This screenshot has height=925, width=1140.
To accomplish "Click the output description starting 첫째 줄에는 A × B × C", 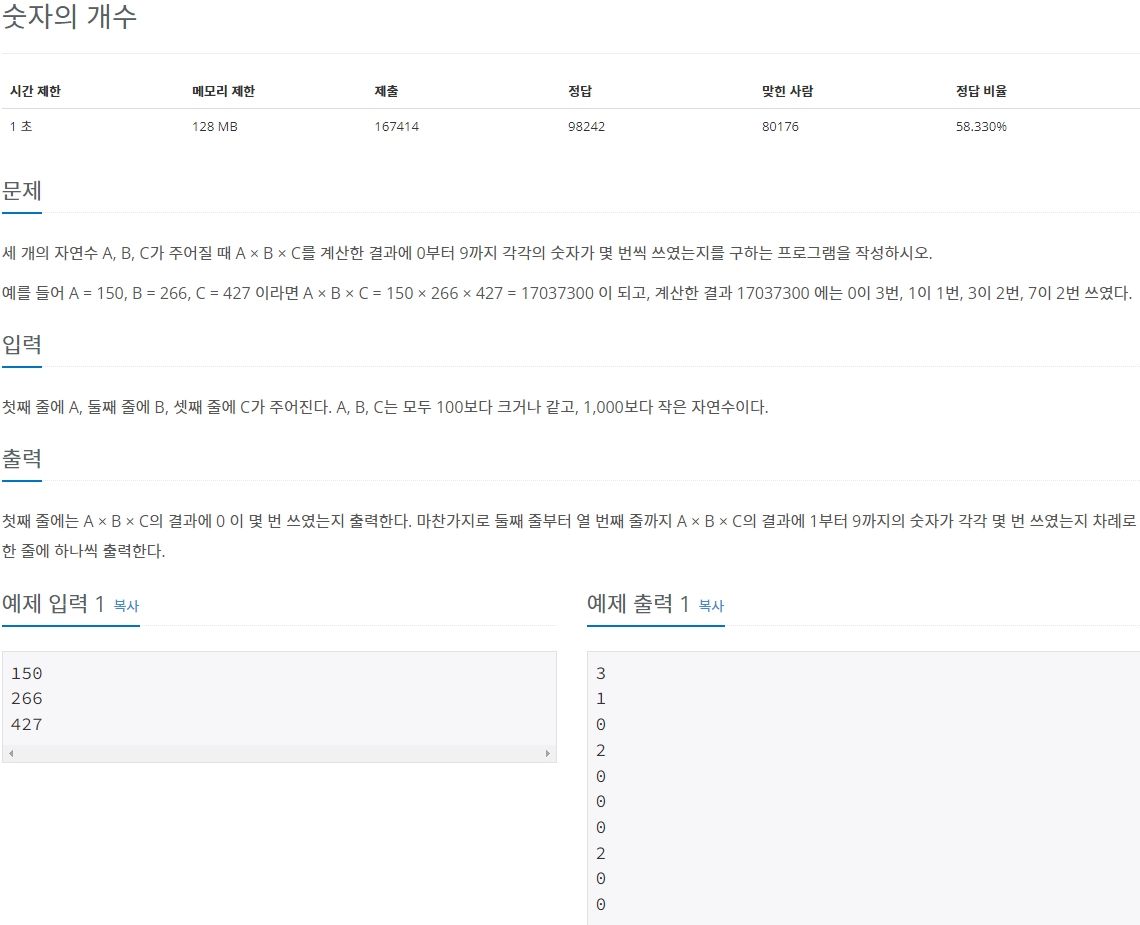I will pos(569,521).
